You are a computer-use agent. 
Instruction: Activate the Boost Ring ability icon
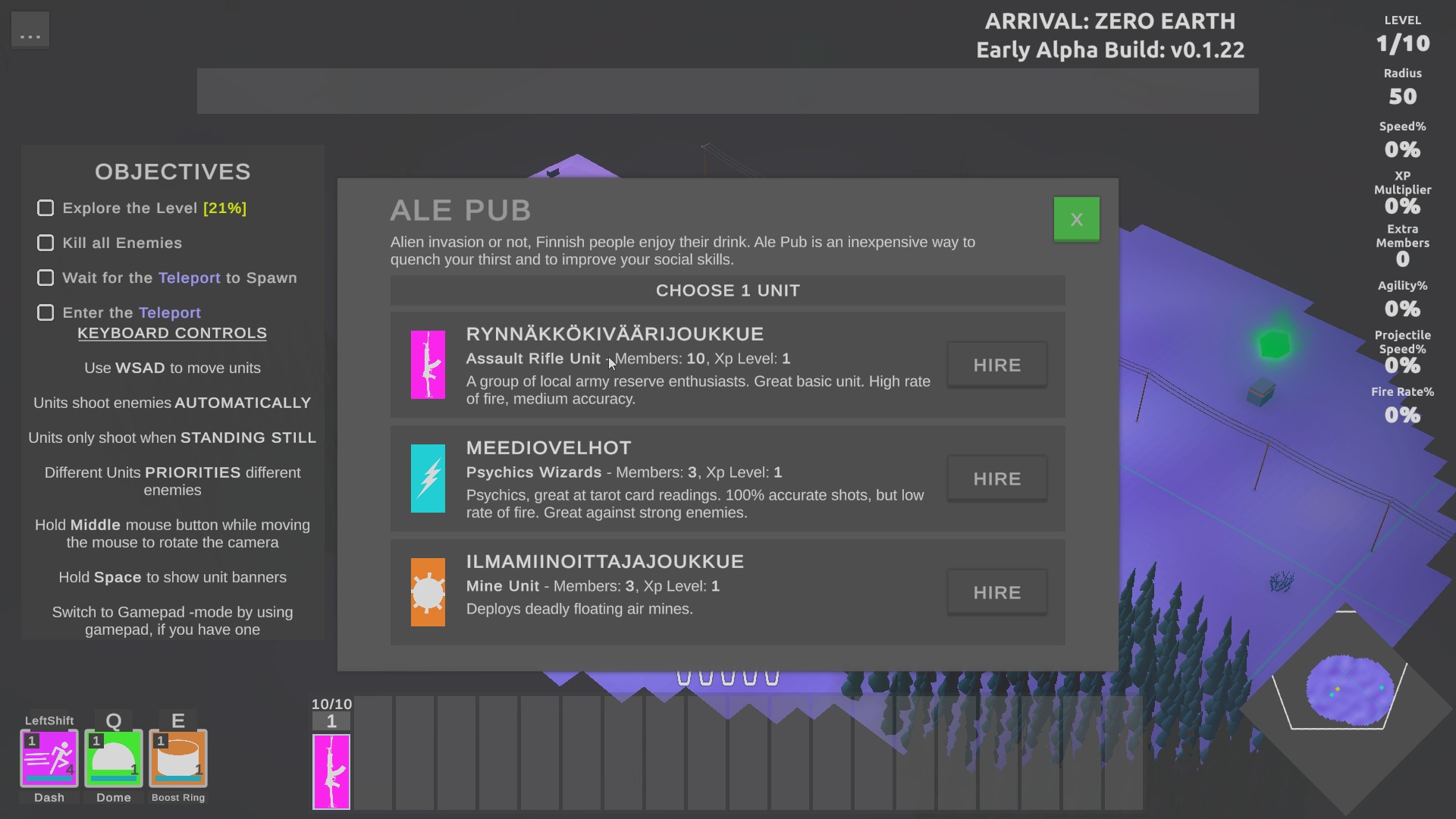coord(178,758)
